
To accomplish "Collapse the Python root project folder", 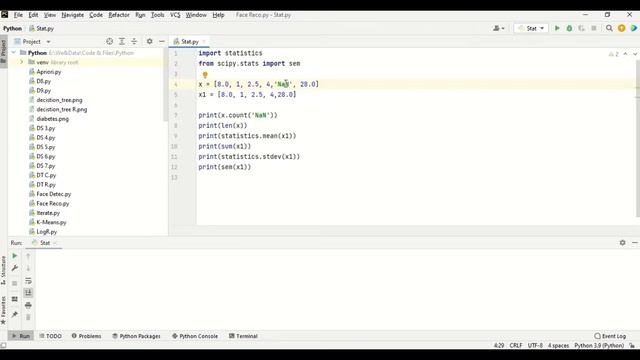I will [x=13, y=53].
